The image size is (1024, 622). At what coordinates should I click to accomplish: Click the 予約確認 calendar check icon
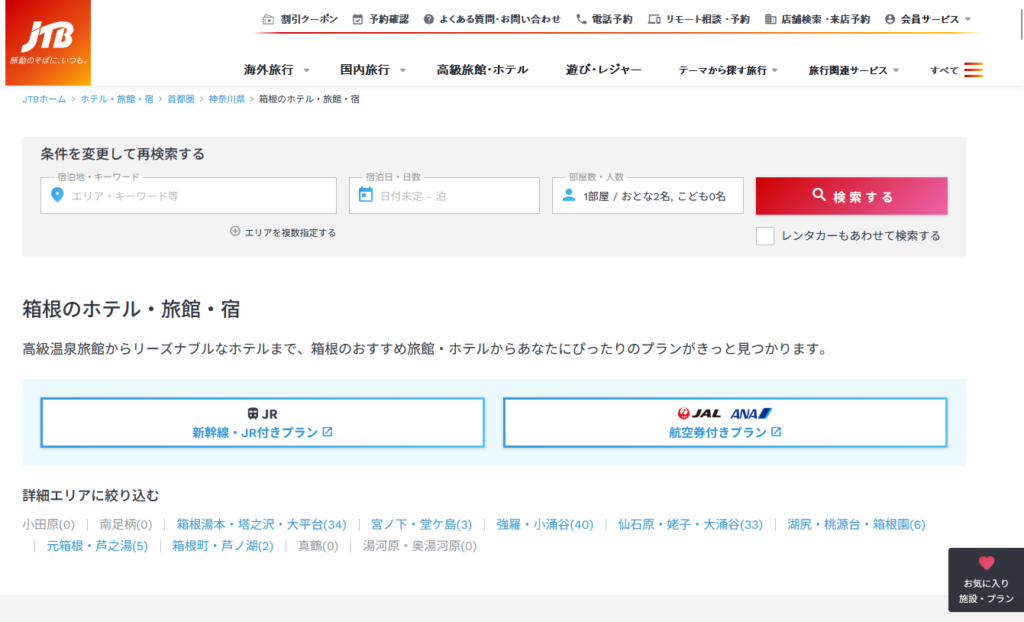click(358, 19)
